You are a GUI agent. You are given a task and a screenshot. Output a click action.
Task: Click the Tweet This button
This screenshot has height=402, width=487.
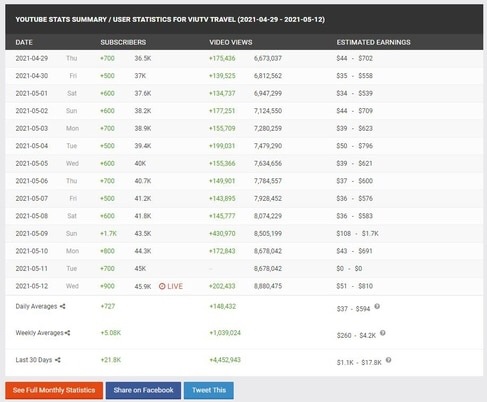coord(209,390)
